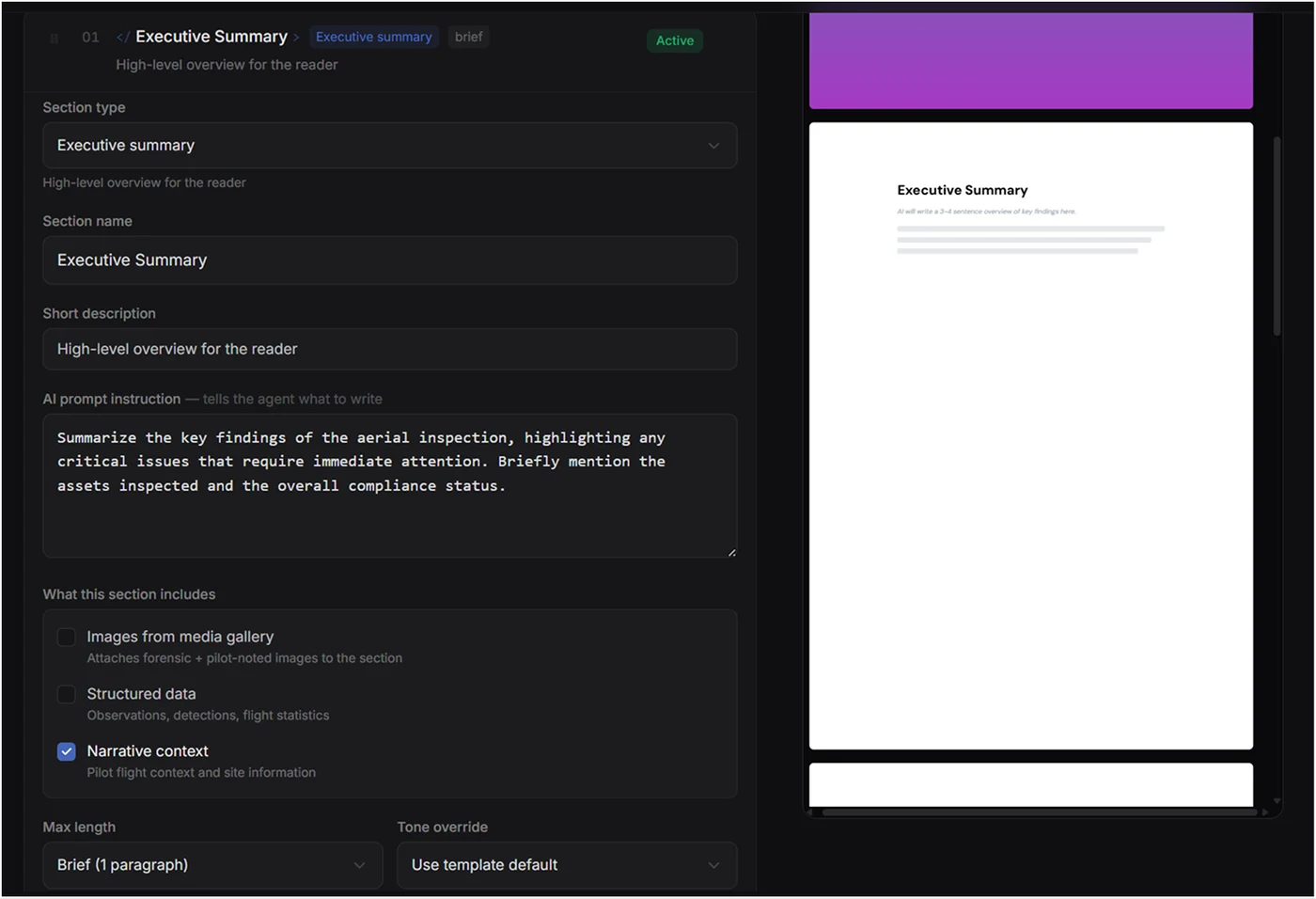Click the code brackets icon before Executive Summary
The image size is (1316, 899).
pyautogui.click(x=123, y=38)
